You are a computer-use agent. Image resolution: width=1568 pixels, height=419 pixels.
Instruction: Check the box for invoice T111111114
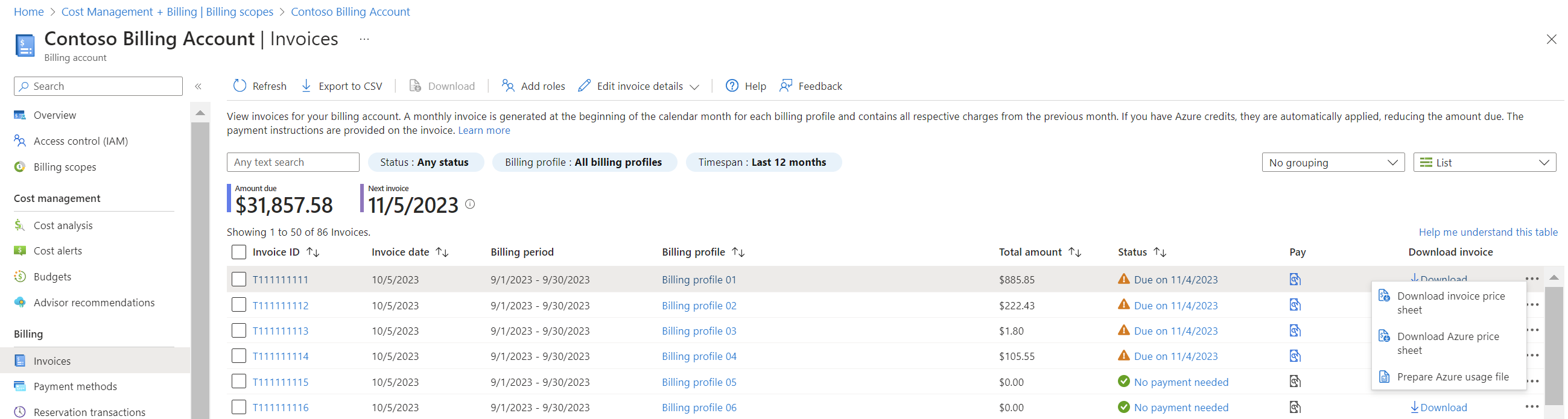[239, 356]
